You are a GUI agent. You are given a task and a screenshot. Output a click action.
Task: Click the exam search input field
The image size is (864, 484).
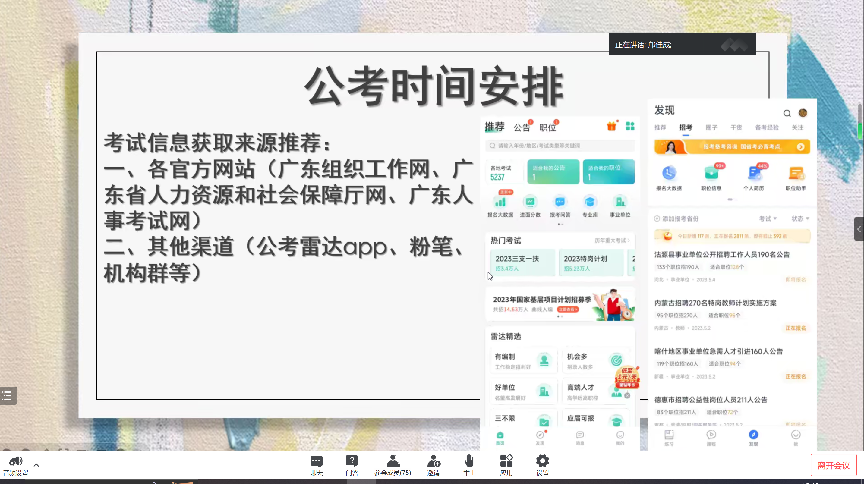560,146
